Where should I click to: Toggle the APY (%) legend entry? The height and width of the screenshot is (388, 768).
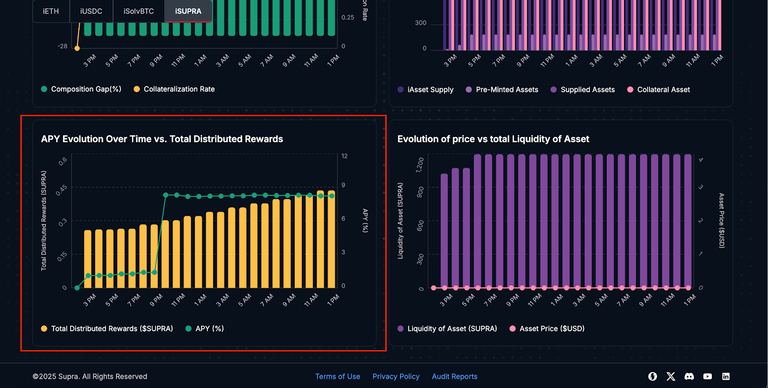[x=204, y=329]
